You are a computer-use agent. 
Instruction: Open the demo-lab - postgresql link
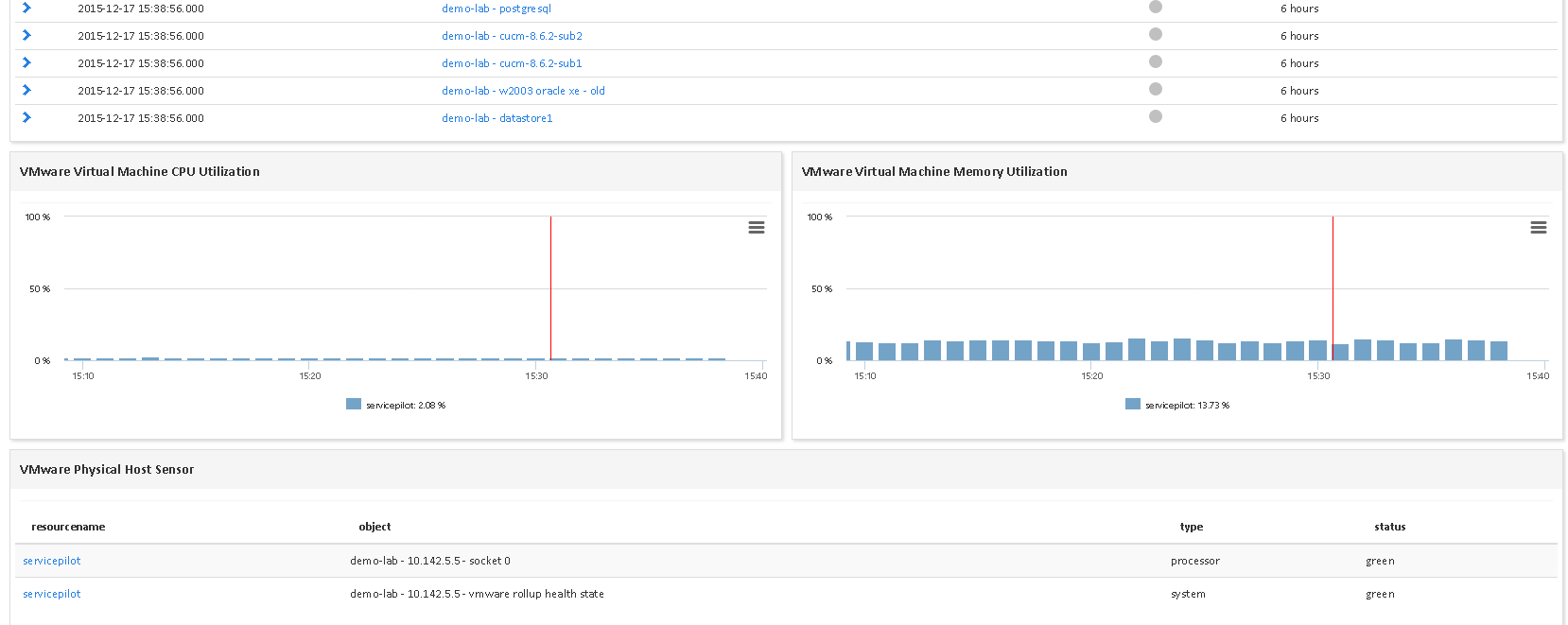[x=497, y=9]
